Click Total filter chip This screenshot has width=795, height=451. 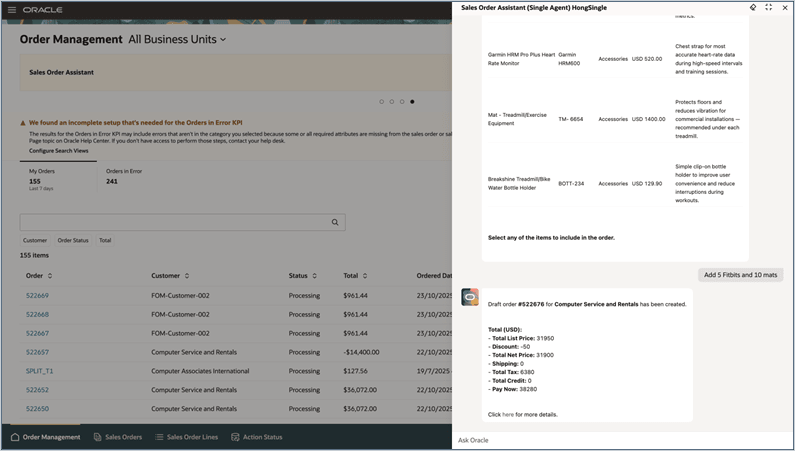tap(105, 240)
